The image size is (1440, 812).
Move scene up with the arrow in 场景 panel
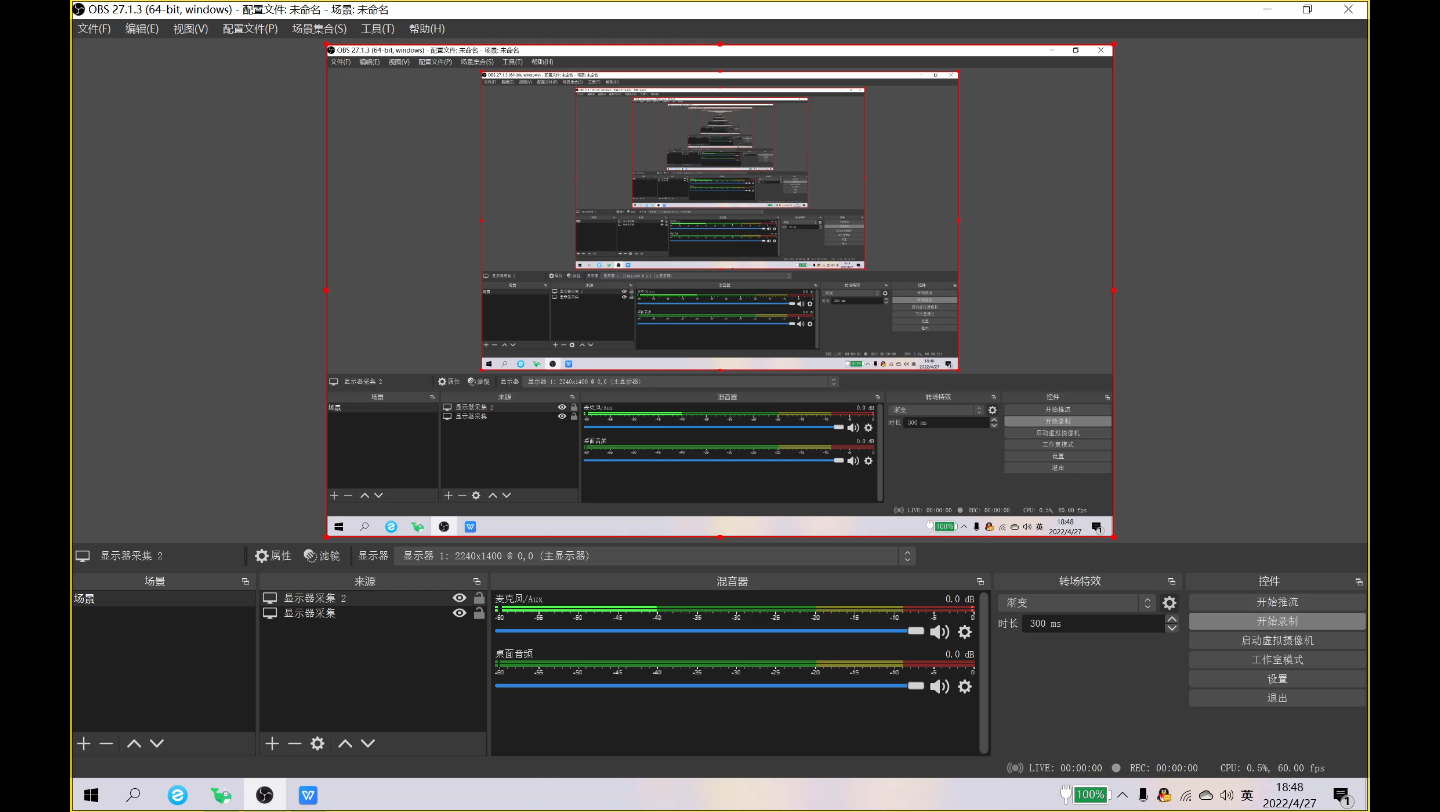(x=133, y=744)
